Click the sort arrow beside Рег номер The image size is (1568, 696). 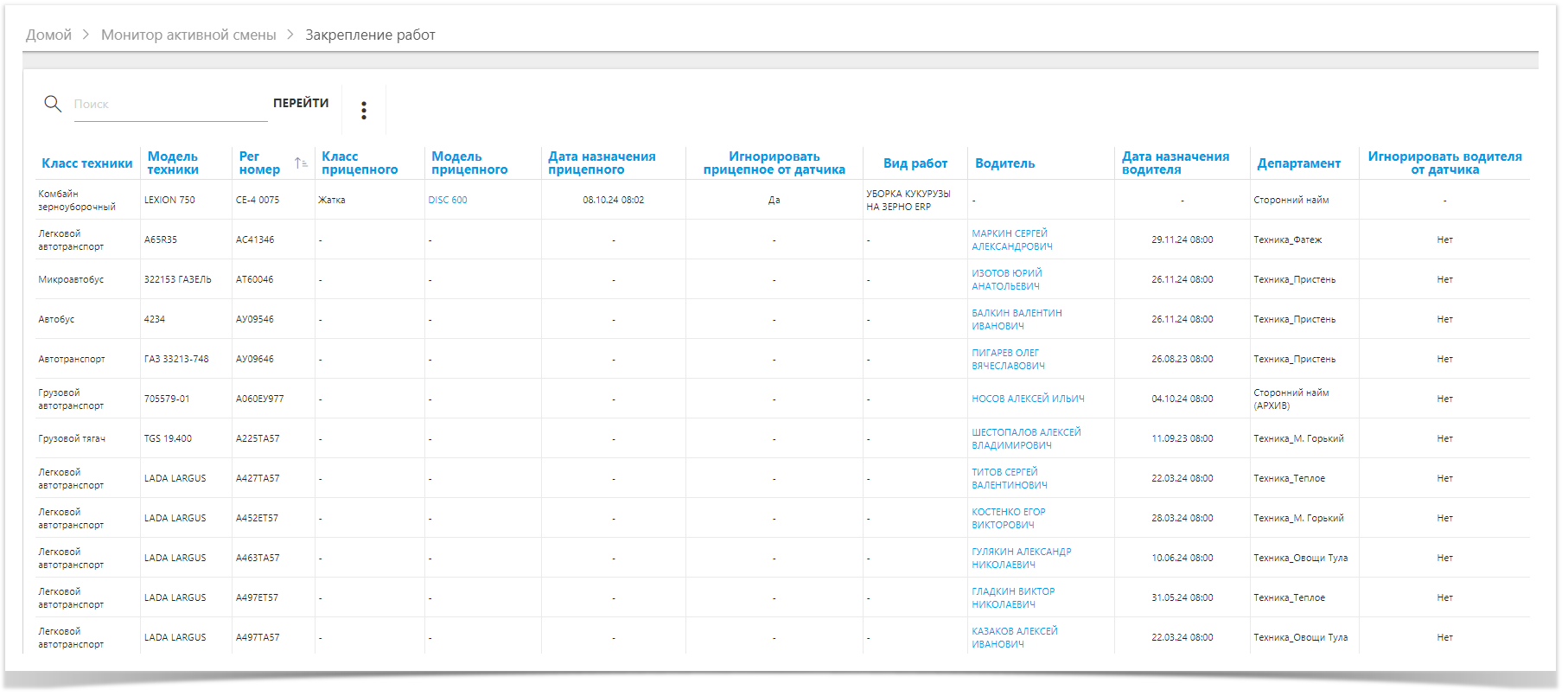[x=300, y=163]
